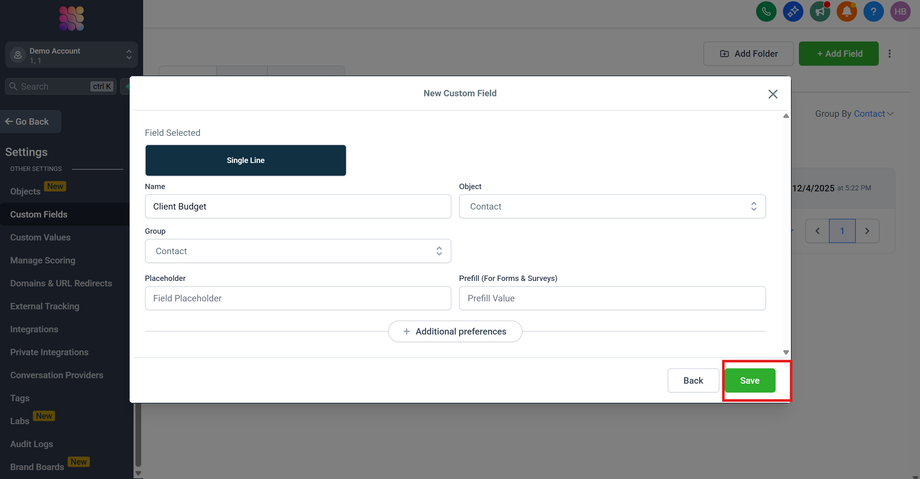The width and height of the screenshot is (920, 479).
Task: Click the green phone dialer icon
Action: (766, 12)
